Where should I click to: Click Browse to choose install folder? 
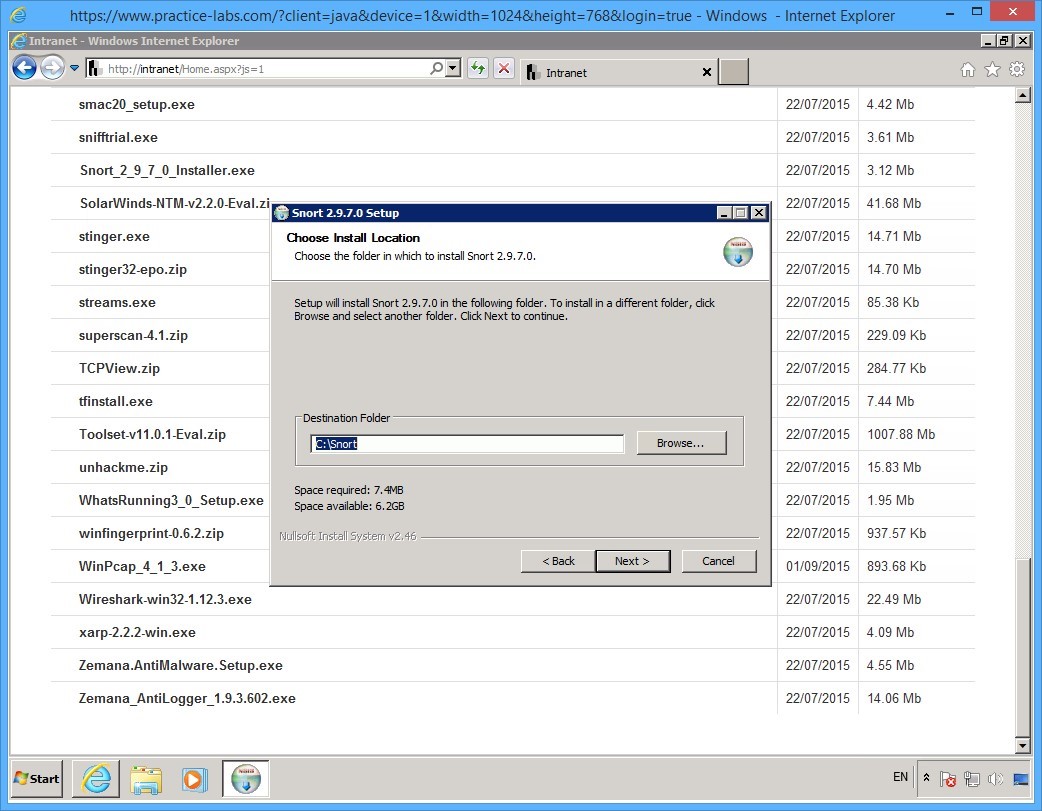[x=681, y=442]
